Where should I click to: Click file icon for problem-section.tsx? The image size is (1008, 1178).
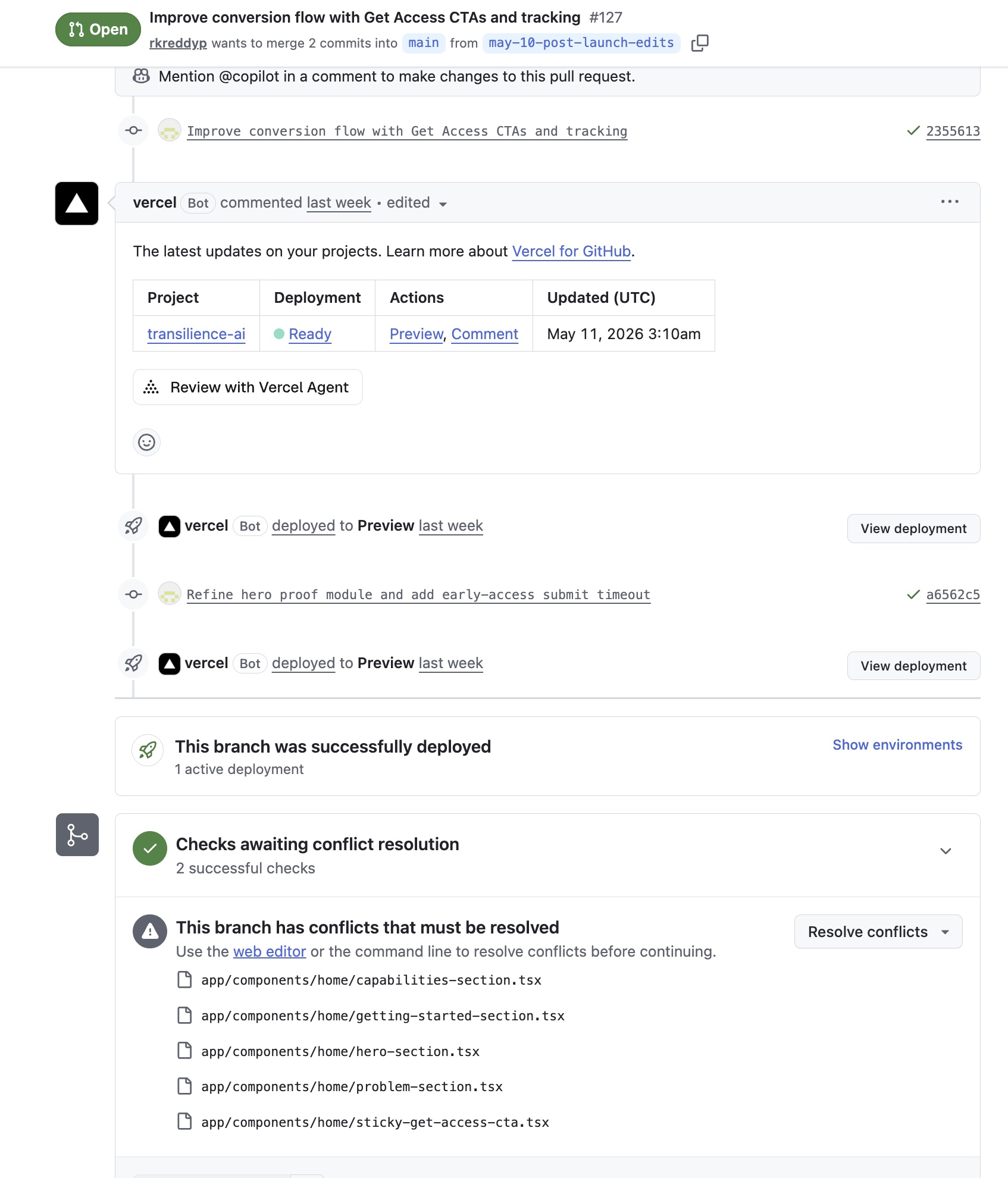[x=185, y=1086]
